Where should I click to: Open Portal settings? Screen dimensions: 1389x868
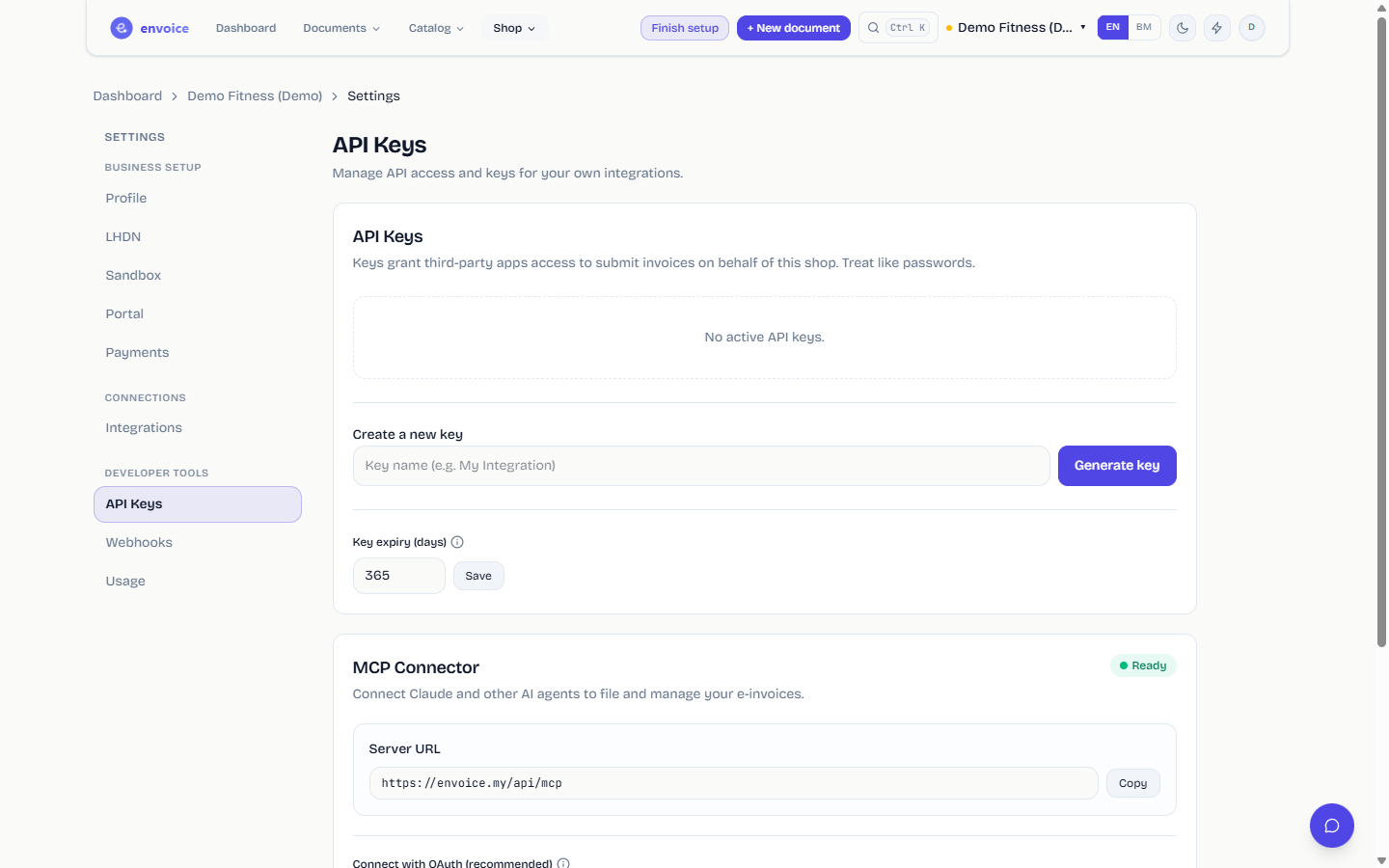198,314
